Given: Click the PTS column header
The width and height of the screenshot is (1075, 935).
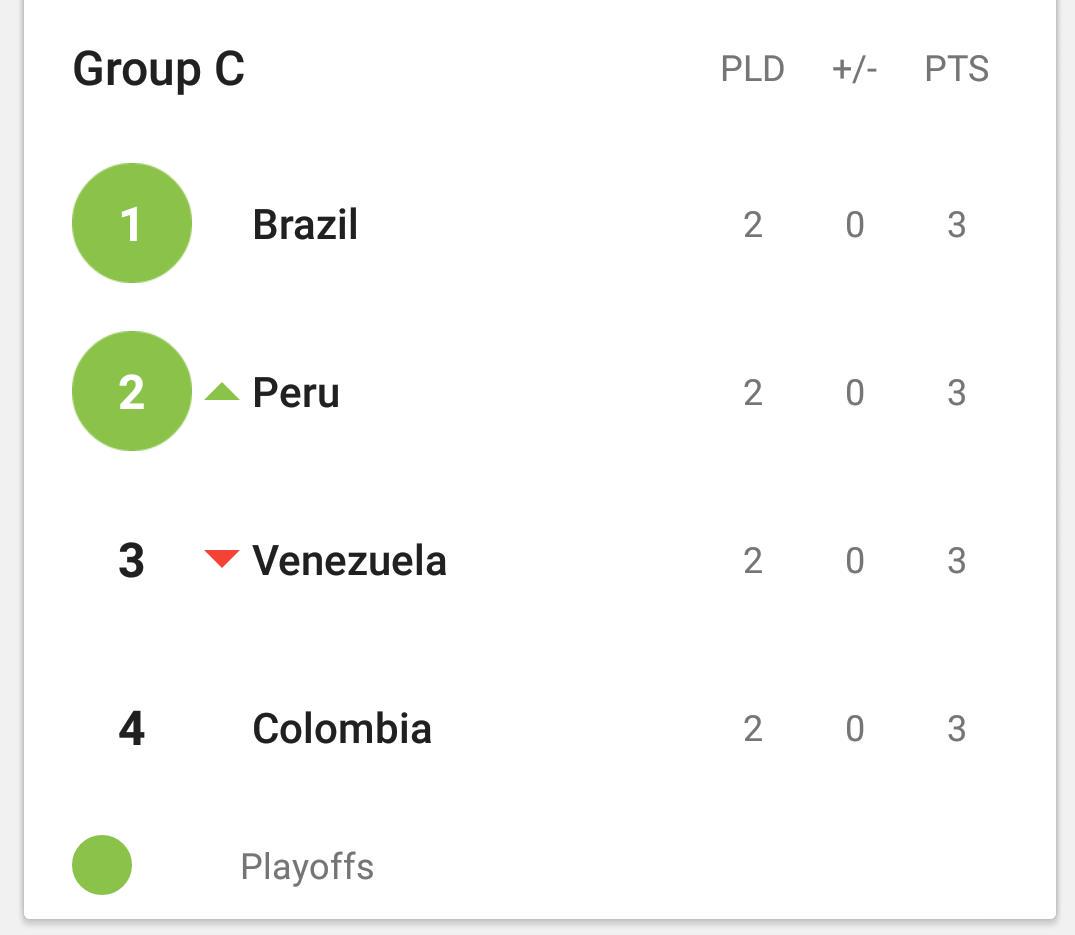Looking at the screenshot, I should [x=957, y=70].
